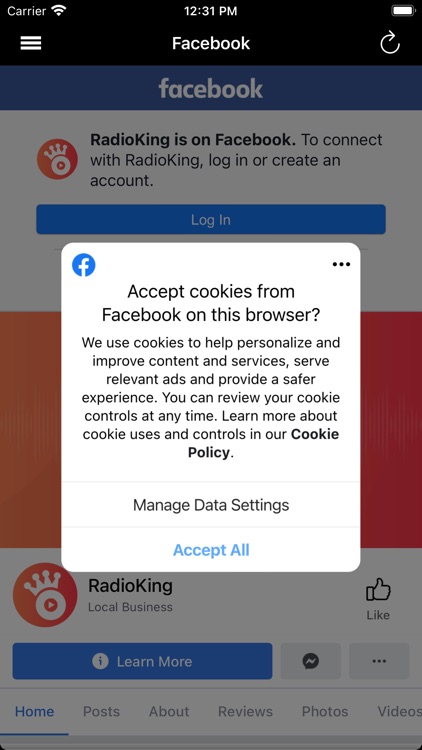The width and height of the screenshot is (422, 750).
Task: Open the three-dot options in cookie dialog
Action: [341, 264]
